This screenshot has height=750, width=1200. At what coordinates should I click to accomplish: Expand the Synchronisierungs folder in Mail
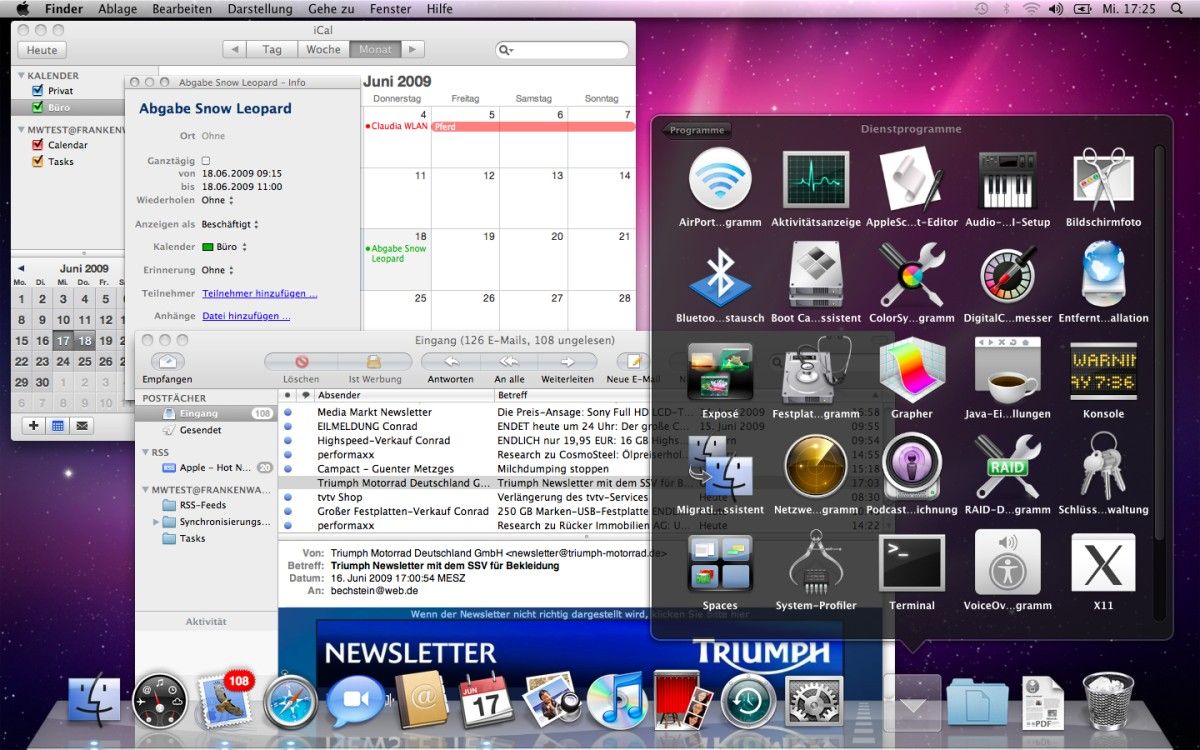coord(156,522)
